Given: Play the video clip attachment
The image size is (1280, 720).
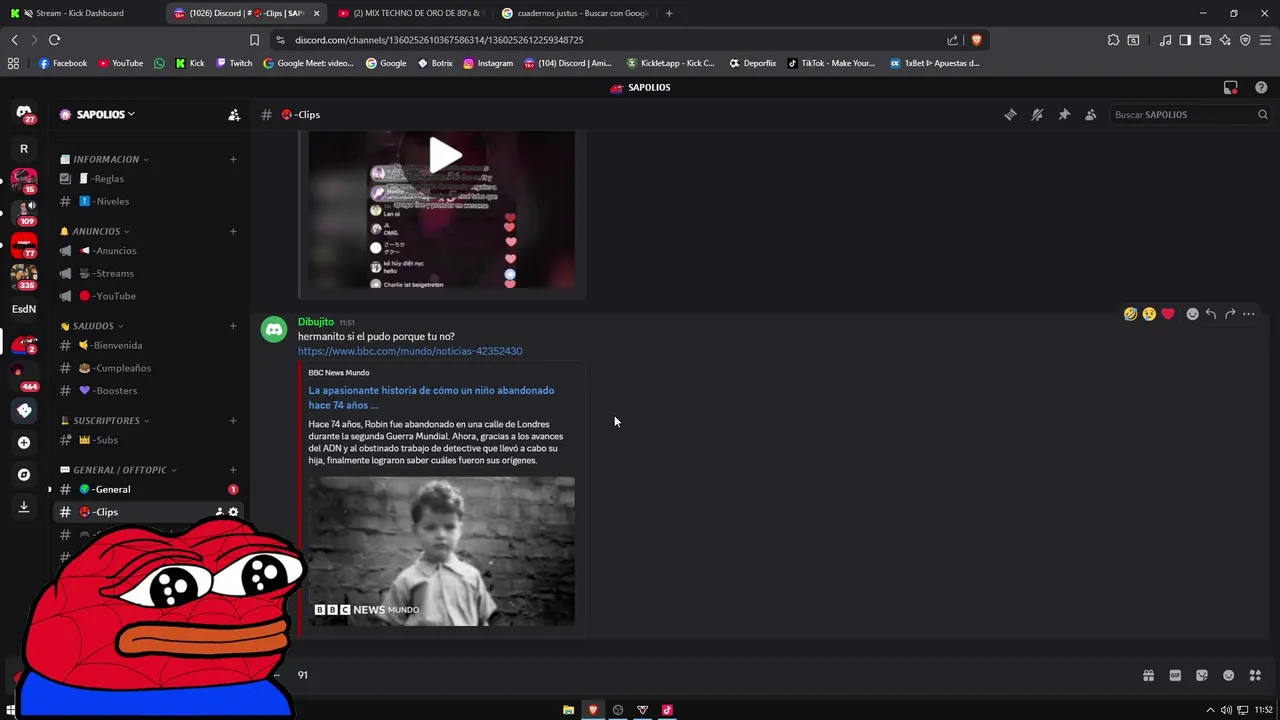Looking at the screenshot, I should coord(445,155).
